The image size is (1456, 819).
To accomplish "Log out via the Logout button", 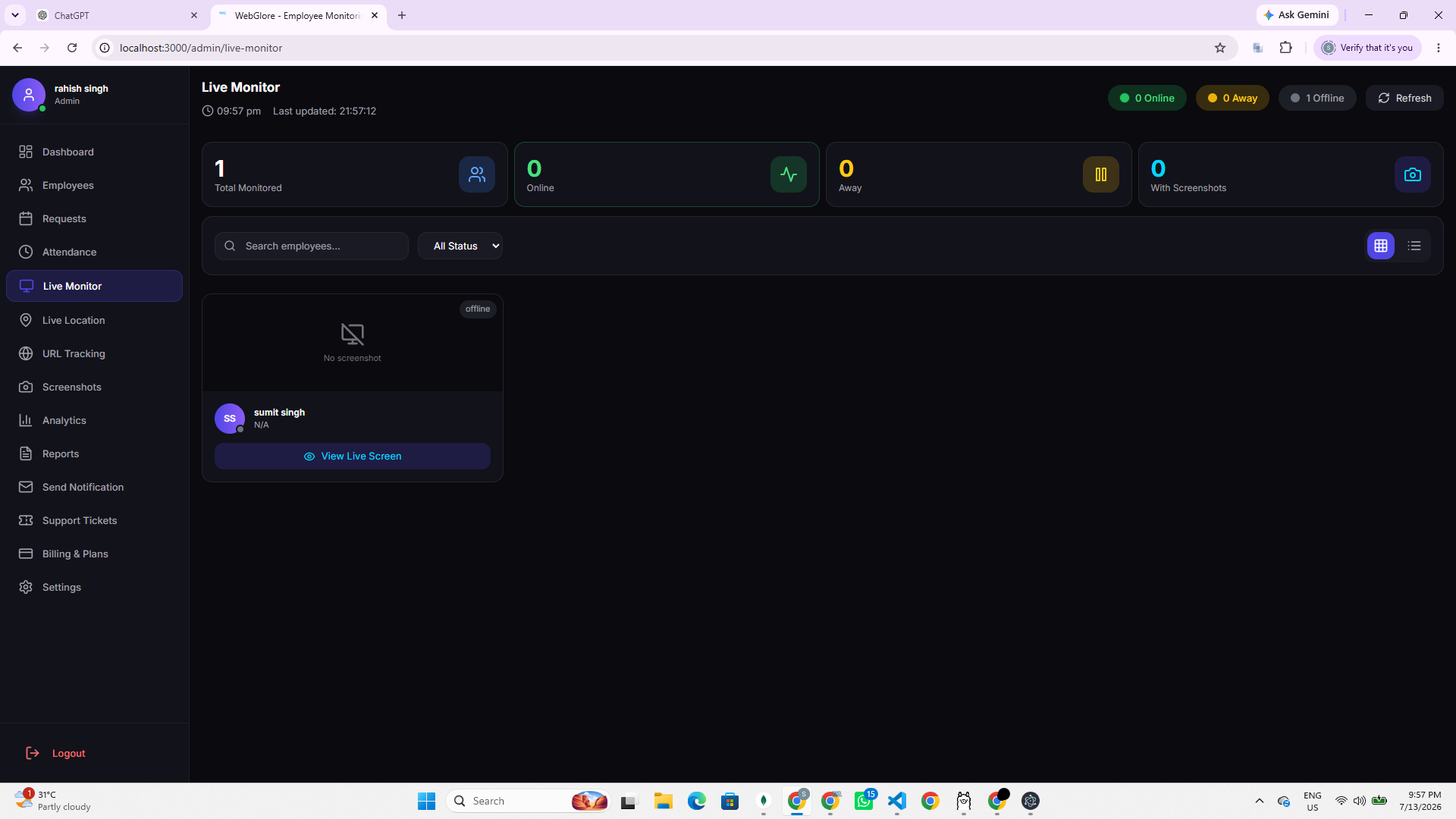I will tap(56, 753).
